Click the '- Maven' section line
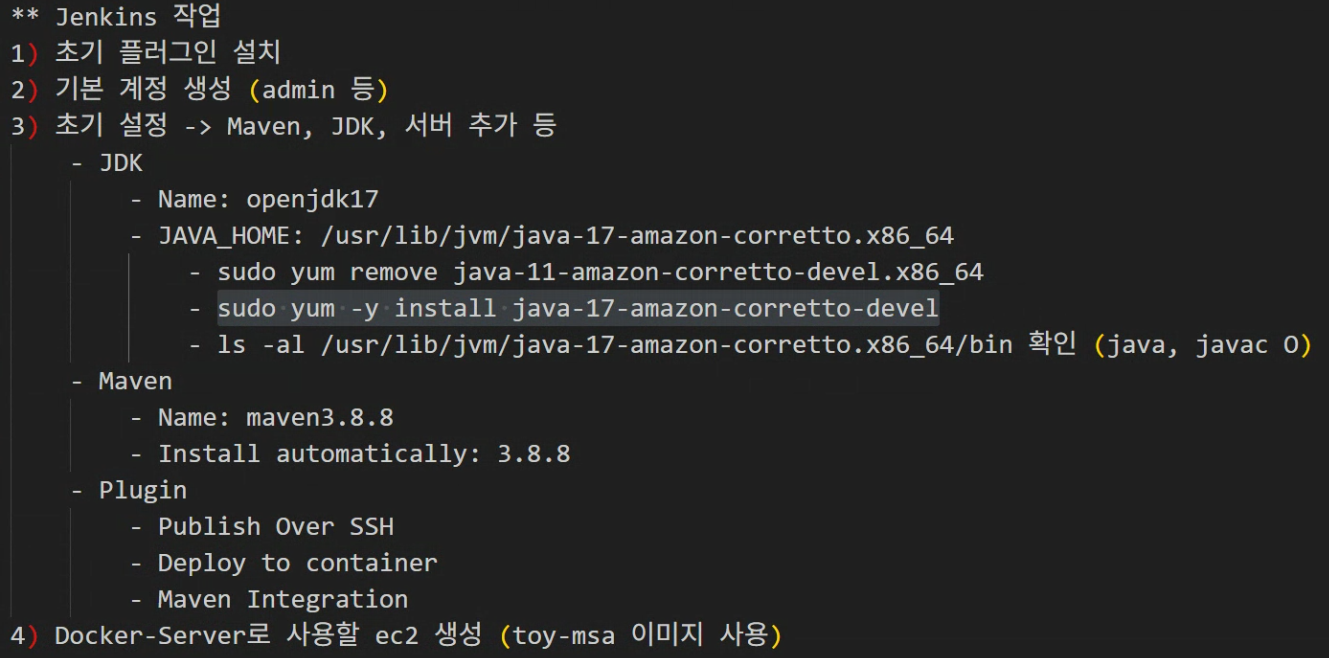This screenshot has width=1329, height=658. click(121, 381)
